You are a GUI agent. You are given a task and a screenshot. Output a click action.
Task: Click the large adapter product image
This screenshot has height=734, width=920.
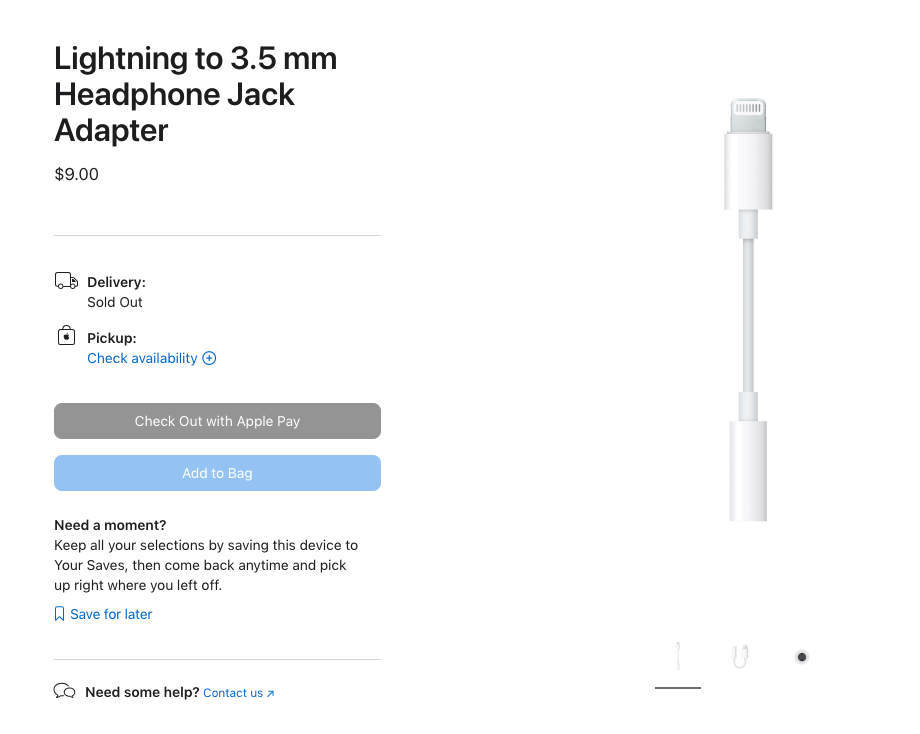pos(748,310)
